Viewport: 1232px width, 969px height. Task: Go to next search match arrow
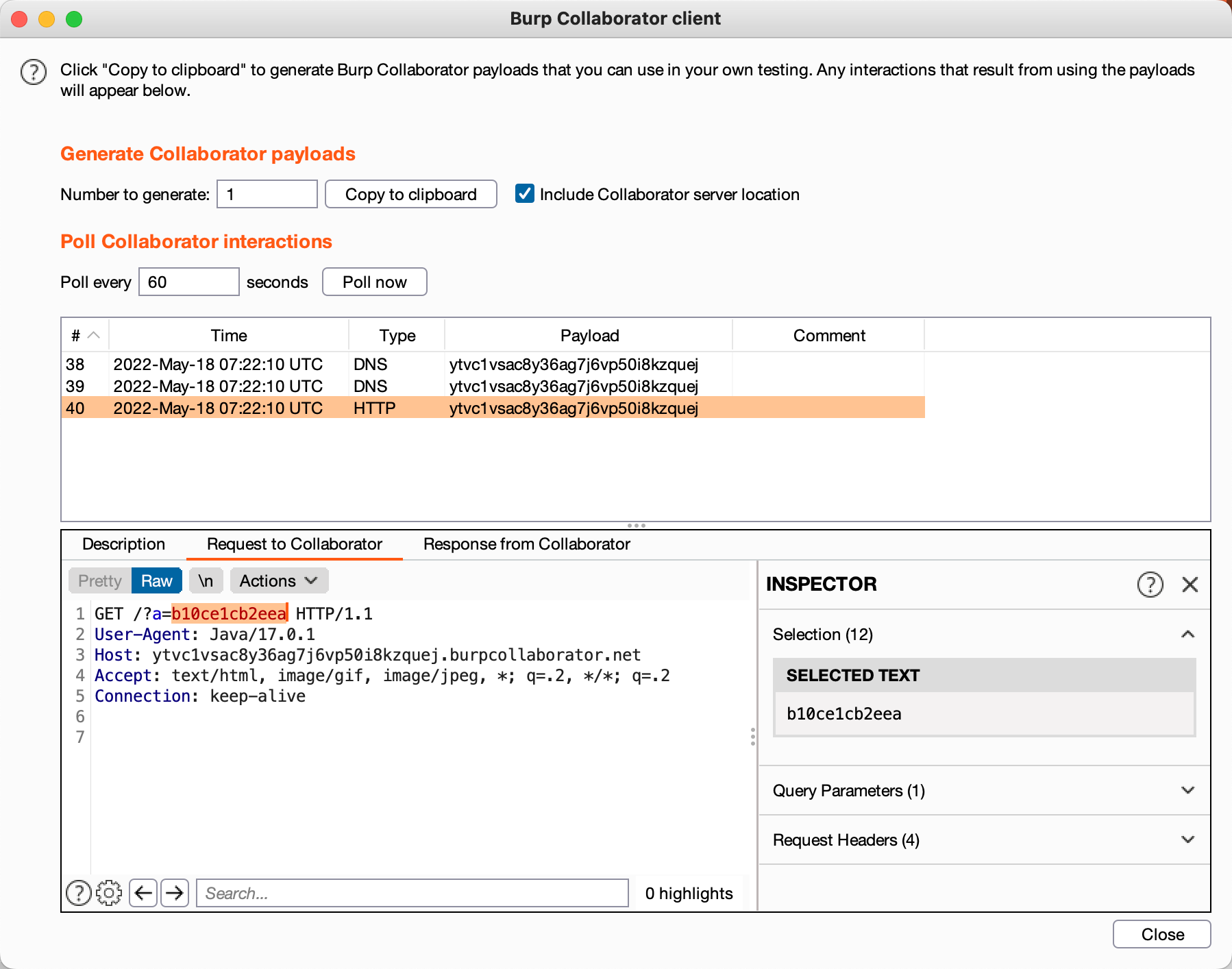click(x=175, y=893)
